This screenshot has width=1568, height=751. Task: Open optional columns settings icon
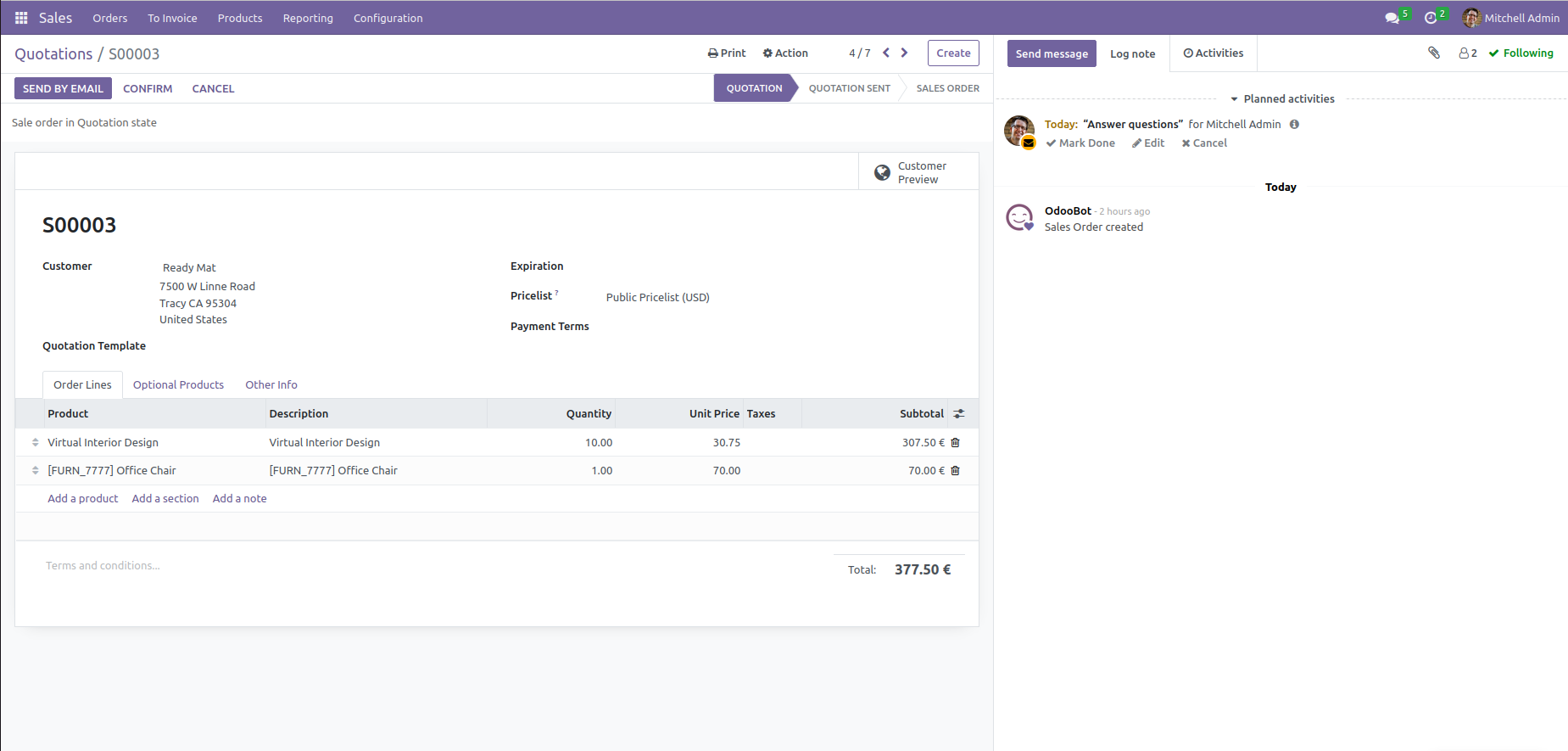point(959,413)
